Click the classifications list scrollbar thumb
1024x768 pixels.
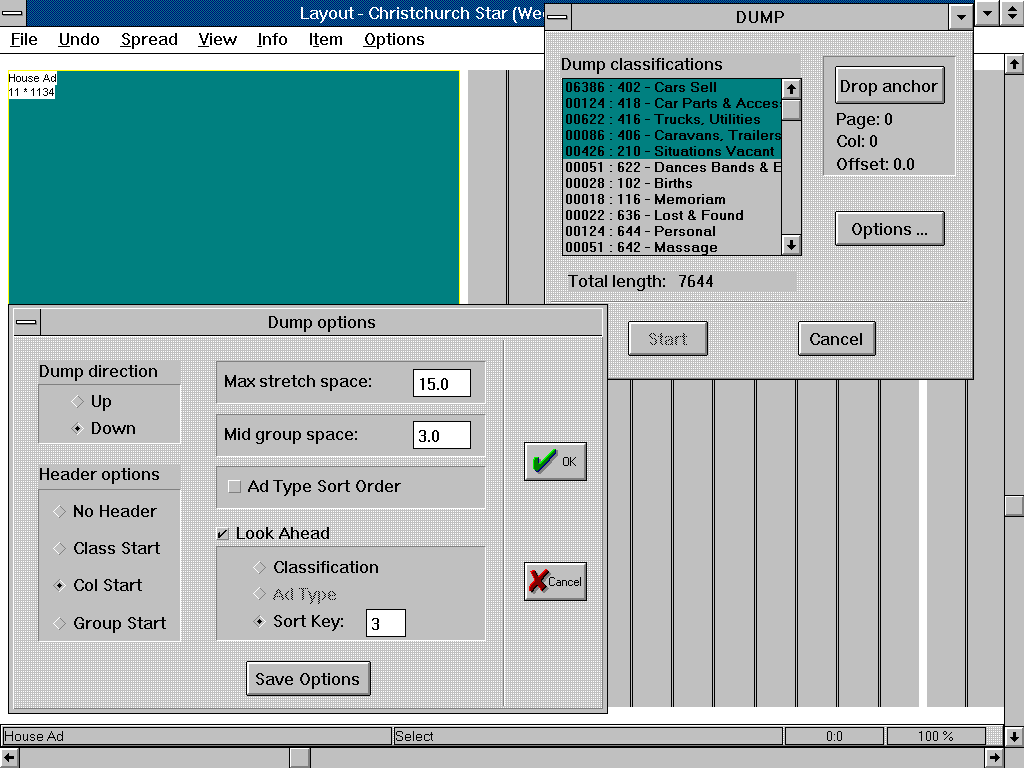click(x=791, y=109)
